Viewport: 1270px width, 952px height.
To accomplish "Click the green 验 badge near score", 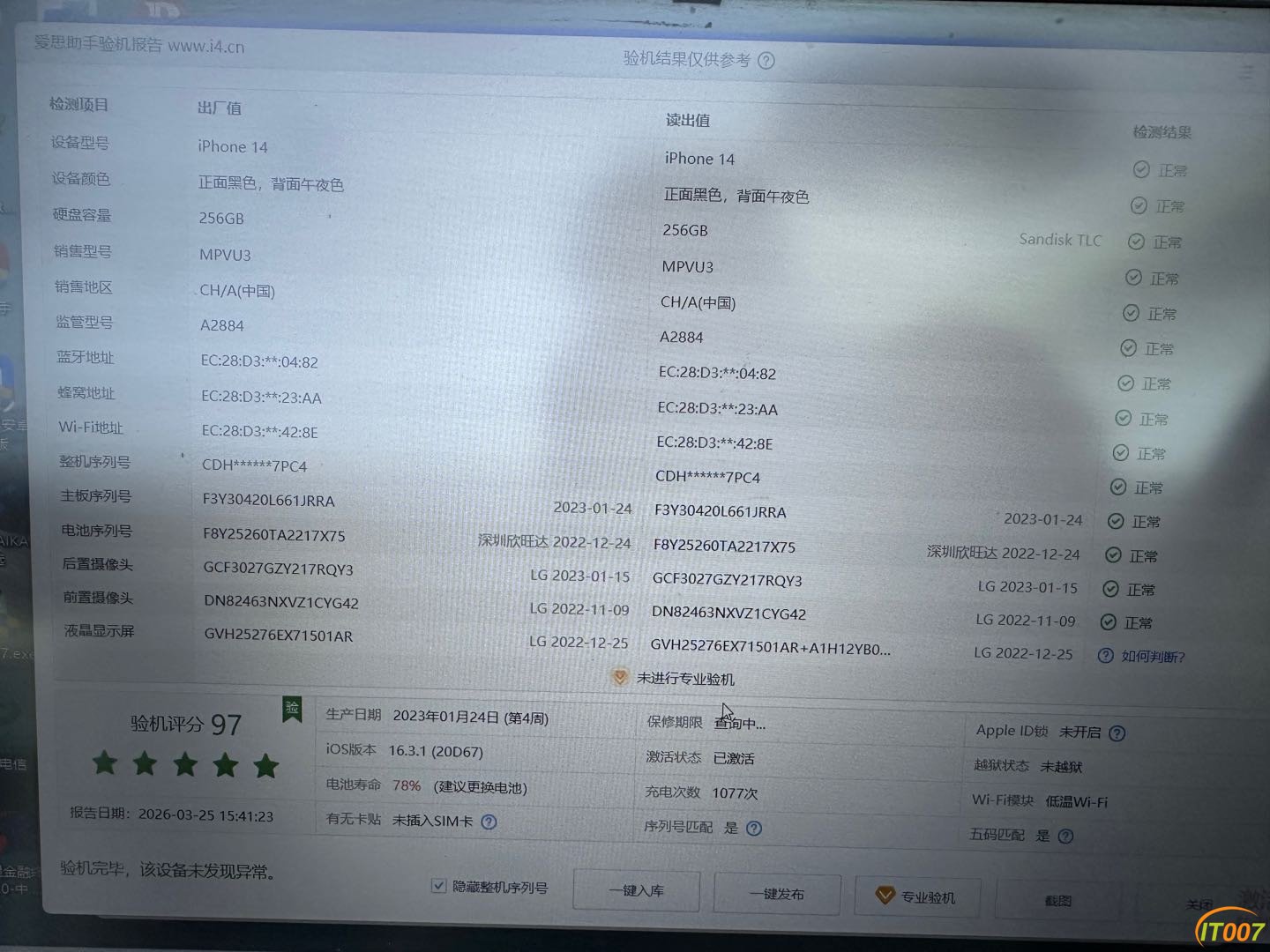I will 292,709.
